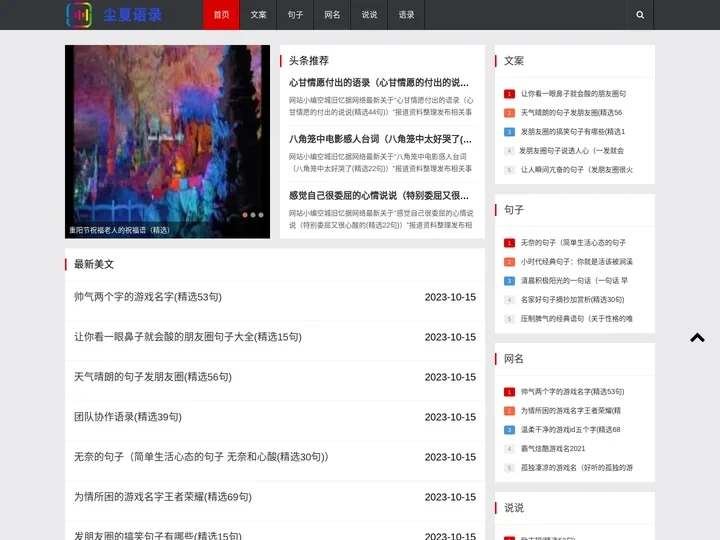Open sidebar item 孤独凄凉的游戏名
The height and width of the screenshot is (540, 720).
[577, 468]
